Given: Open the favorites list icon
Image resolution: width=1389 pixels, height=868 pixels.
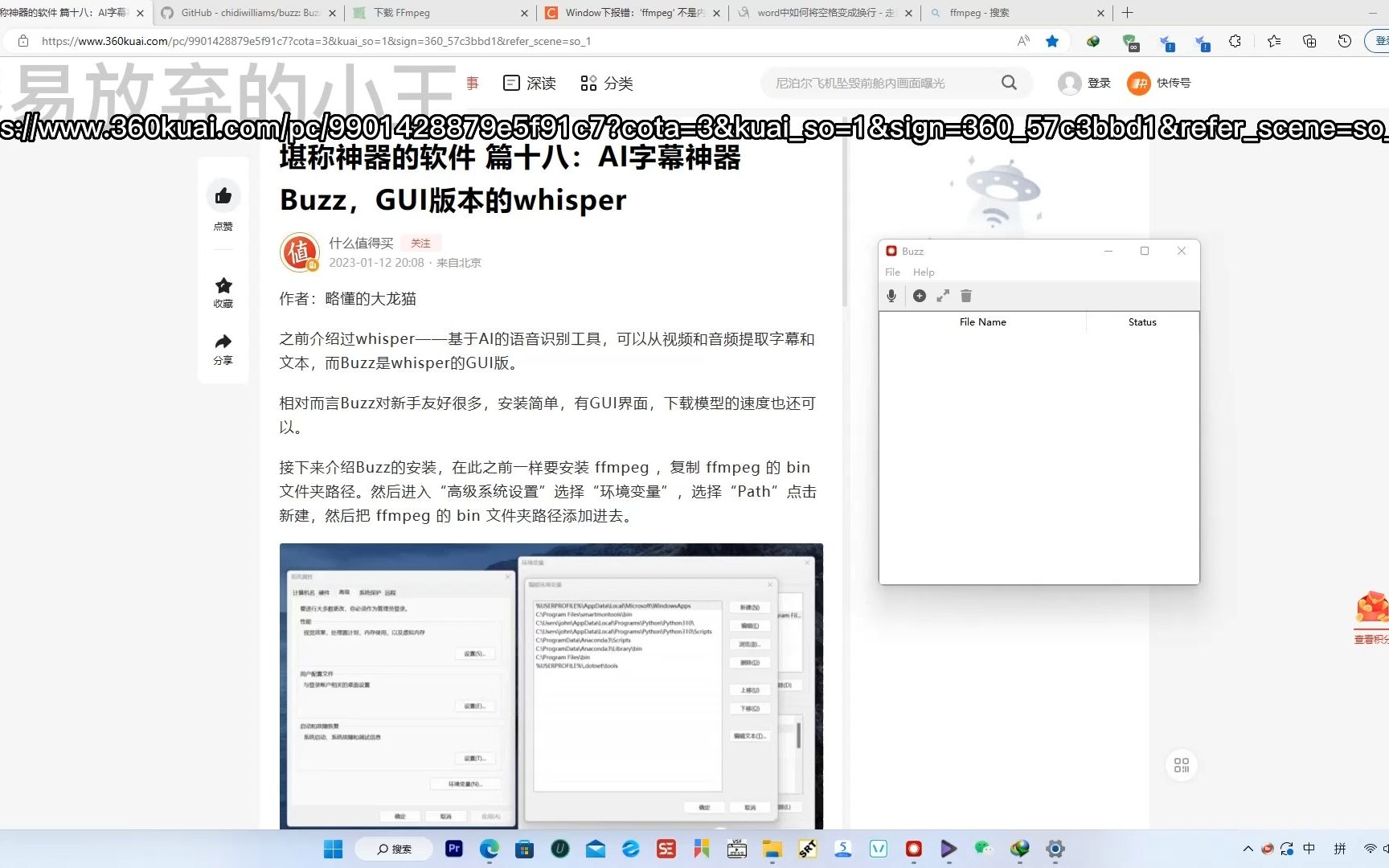Looking at the screenshot, I should pyautogui.click(x=1274, y=41).
